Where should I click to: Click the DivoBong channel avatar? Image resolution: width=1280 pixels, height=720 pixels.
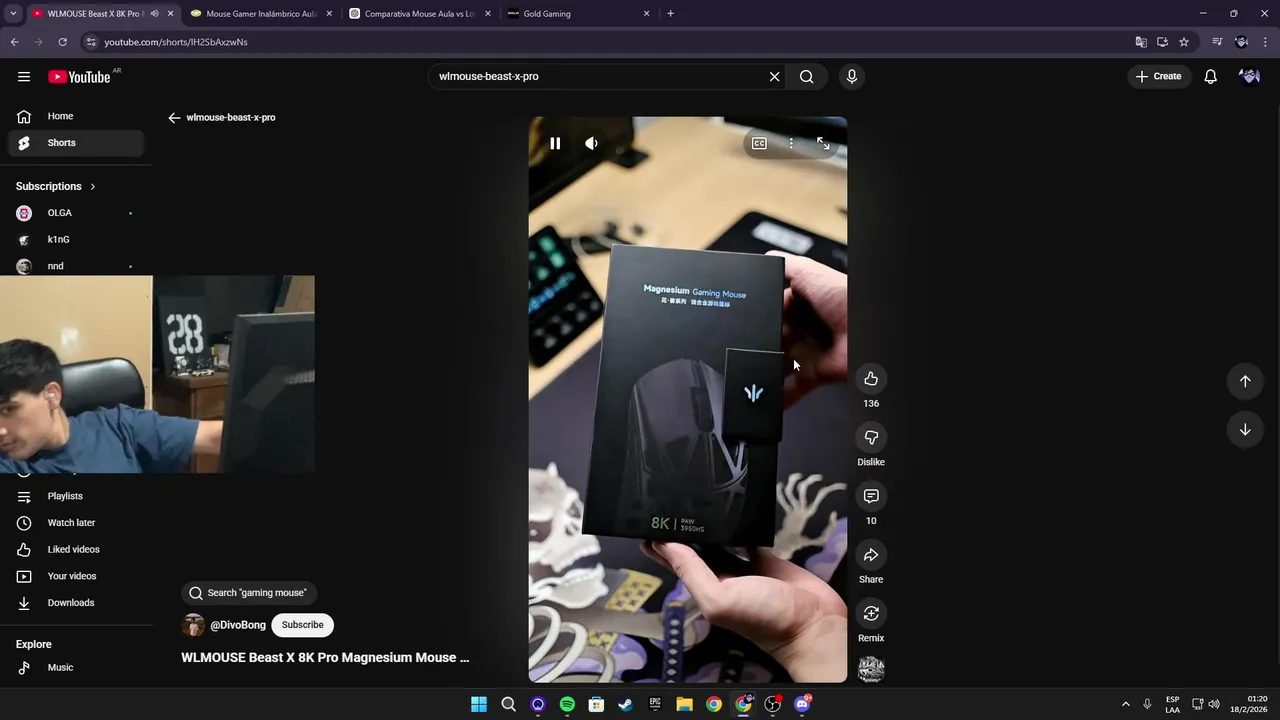tap(193, 625)
